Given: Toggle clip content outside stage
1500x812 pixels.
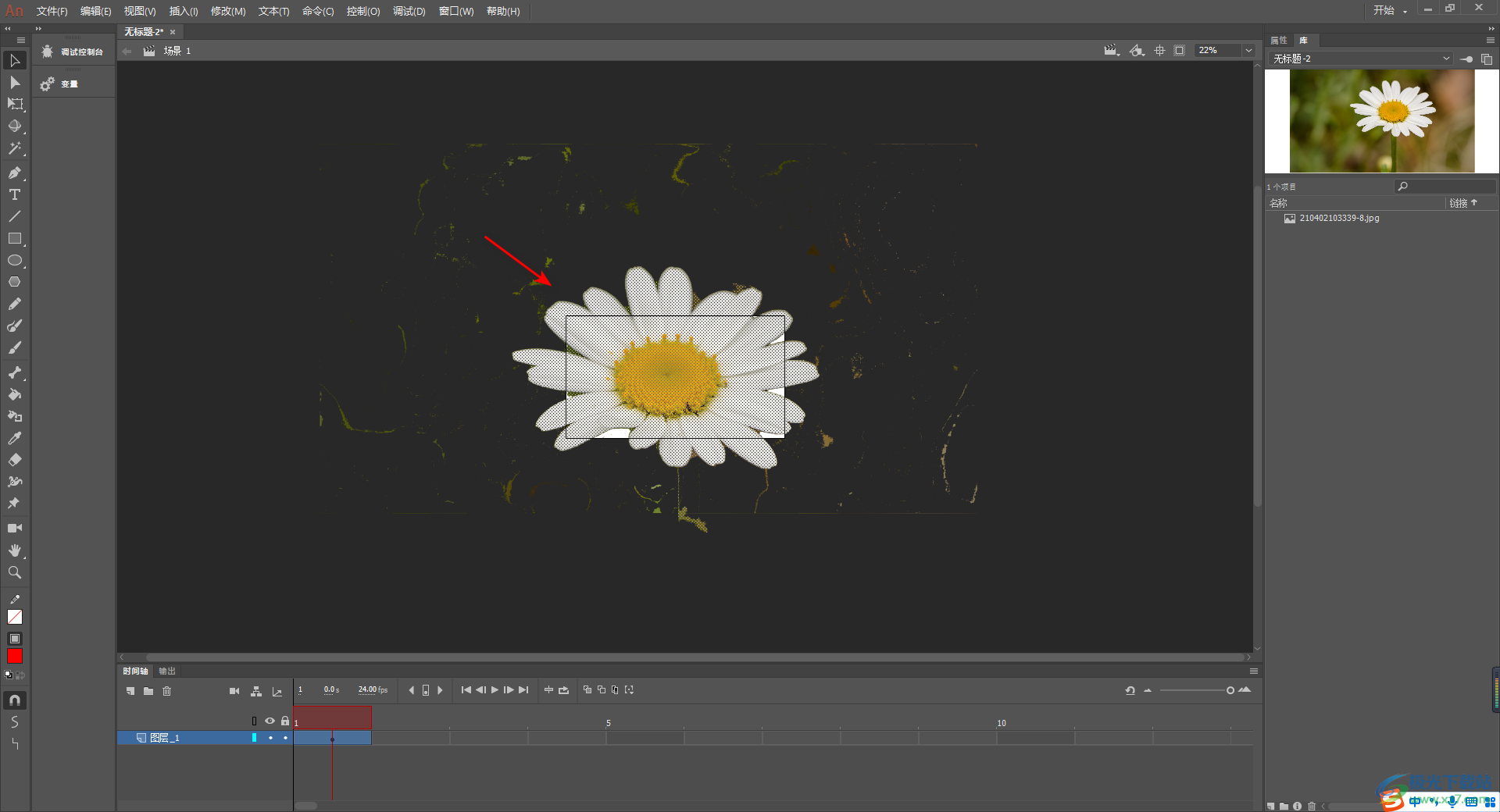Looking at the screenshot, I should pos(1180,50).
